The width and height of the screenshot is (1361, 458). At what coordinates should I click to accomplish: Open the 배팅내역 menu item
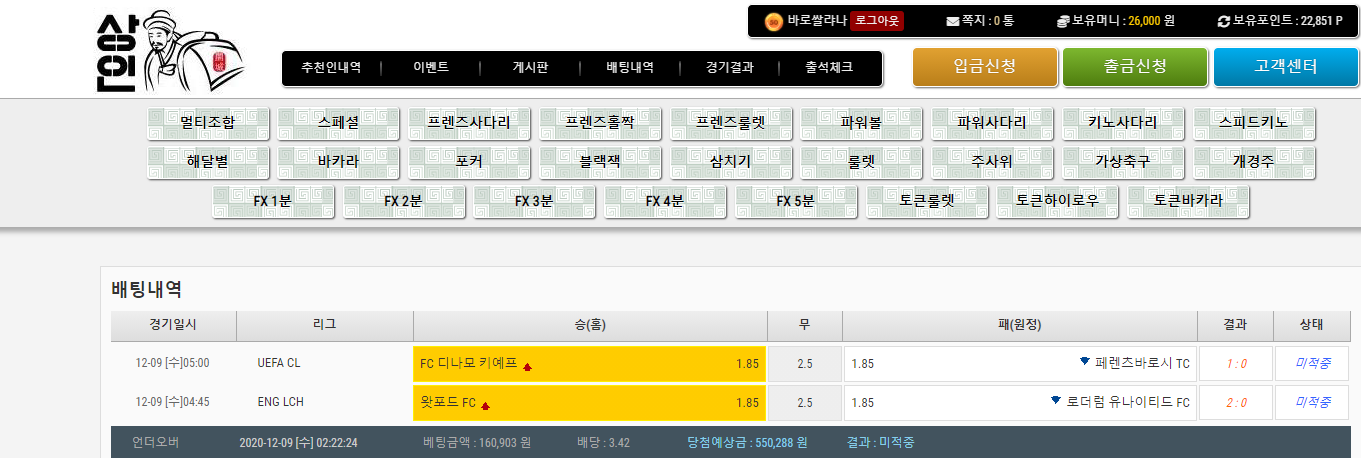630,68
